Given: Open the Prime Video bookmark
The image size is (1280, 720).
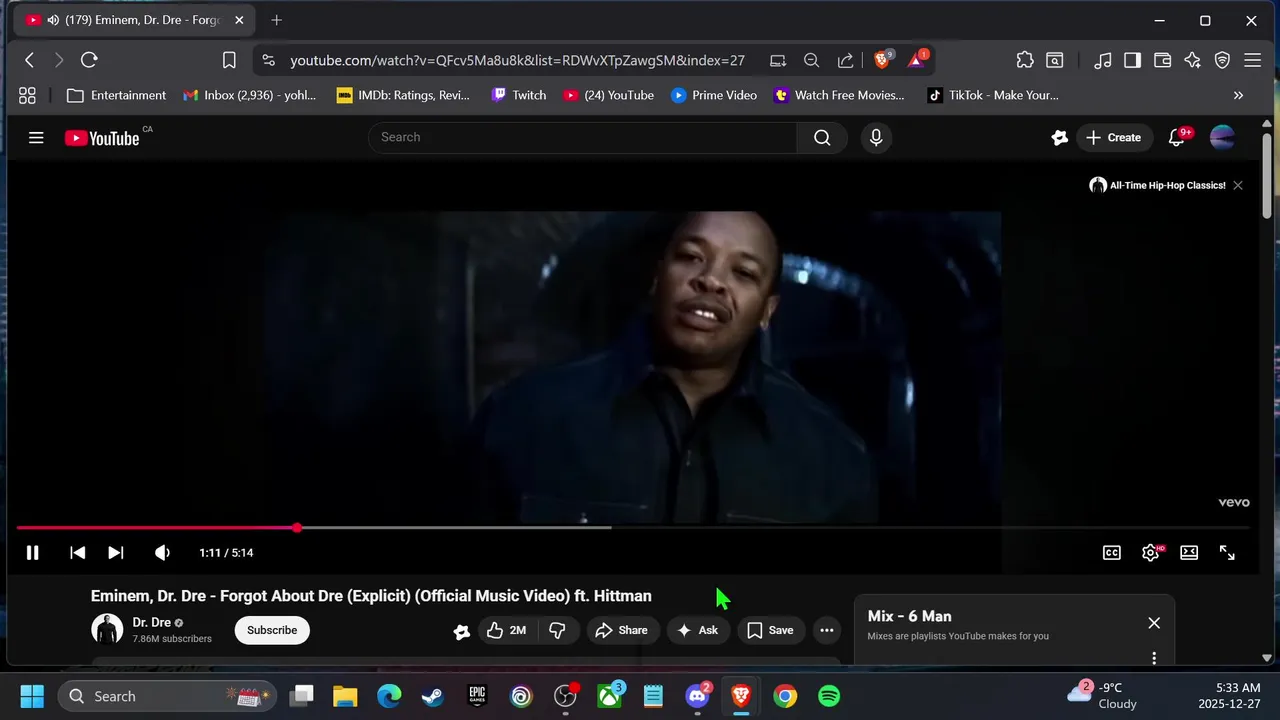Looking at the screenshot, I should click(714, 95).
